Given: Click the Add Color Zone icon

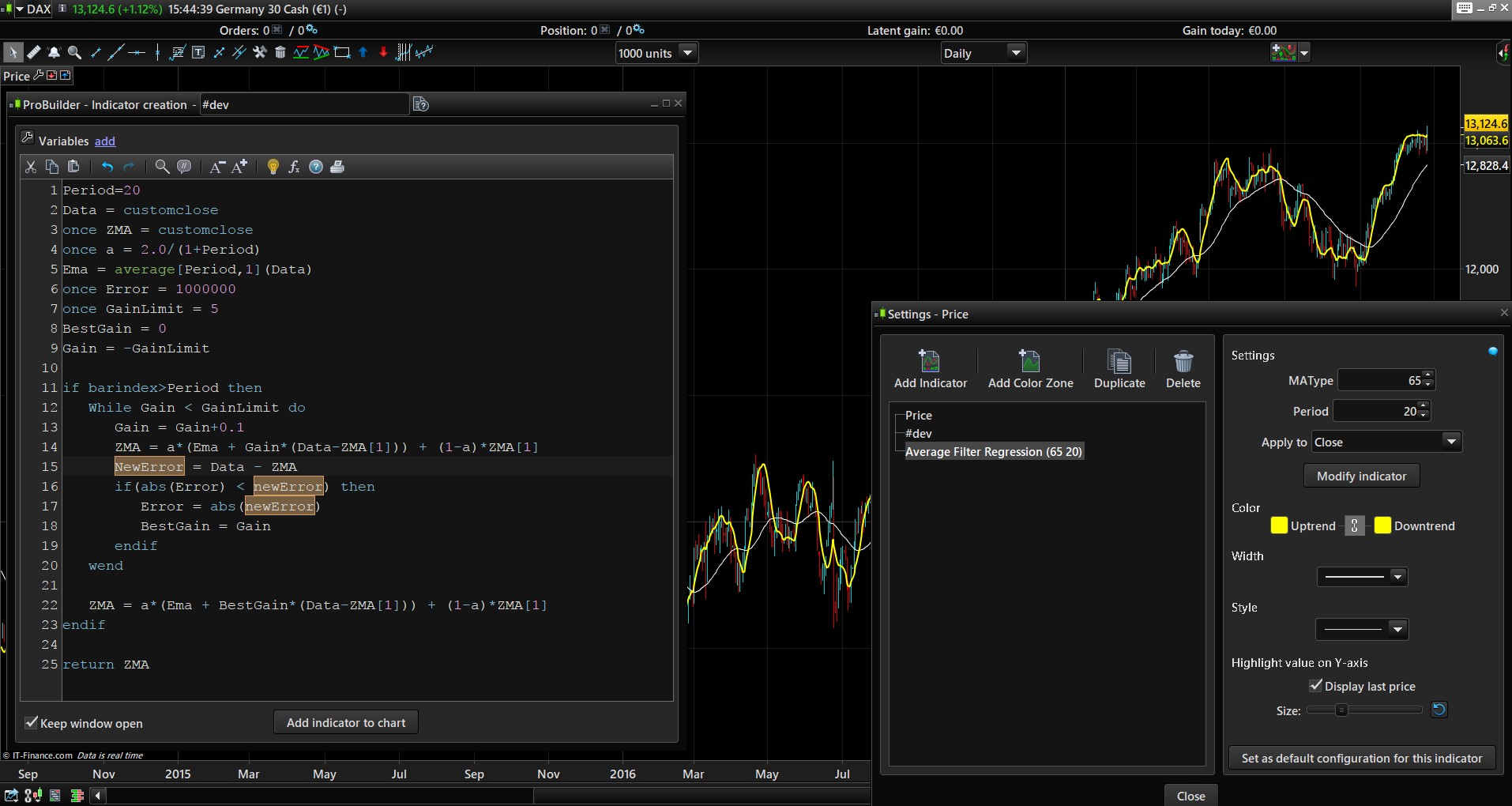Looking at the screenshot, I should [x=1029, y=362].
